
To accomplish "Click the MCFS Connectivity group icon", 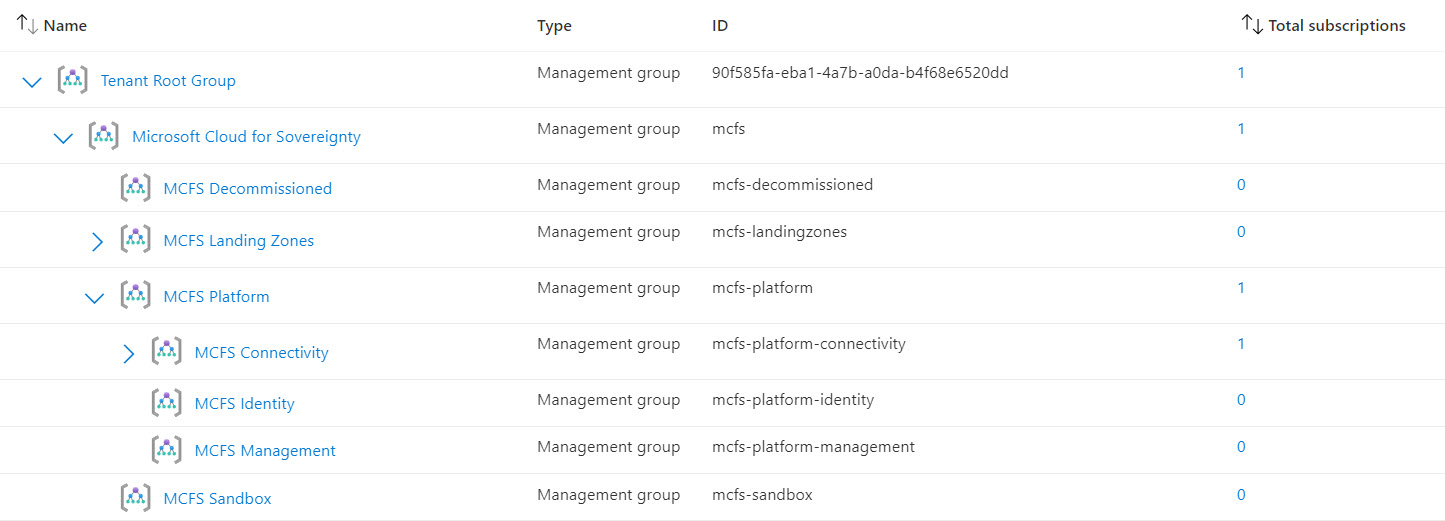I will click(x=166, y=352).
